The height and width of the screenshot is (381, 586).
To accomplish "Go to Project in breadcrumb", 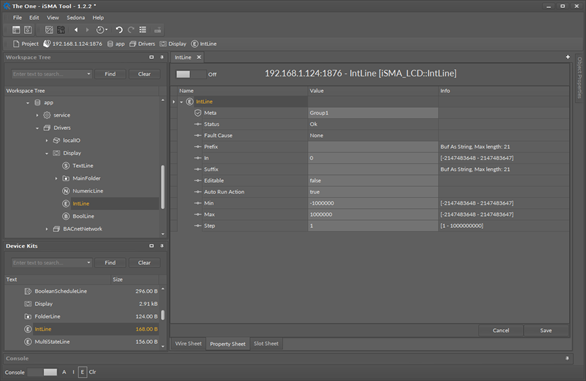I will [25, 44].
